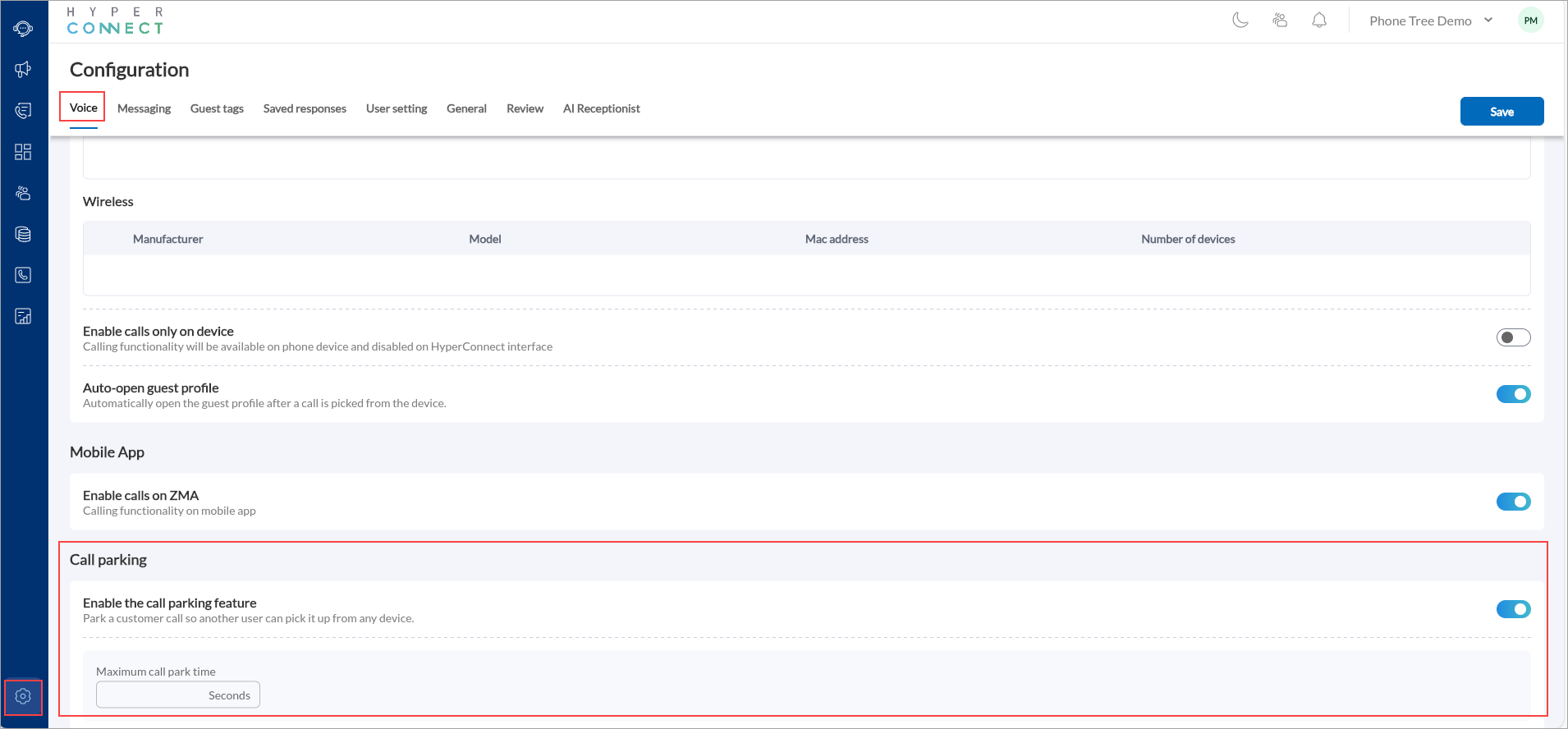Image resolution: width=1568 pixels, height=729 pixels.
Task: Click the phone dialer icon in sidebar
Action: 23,275
